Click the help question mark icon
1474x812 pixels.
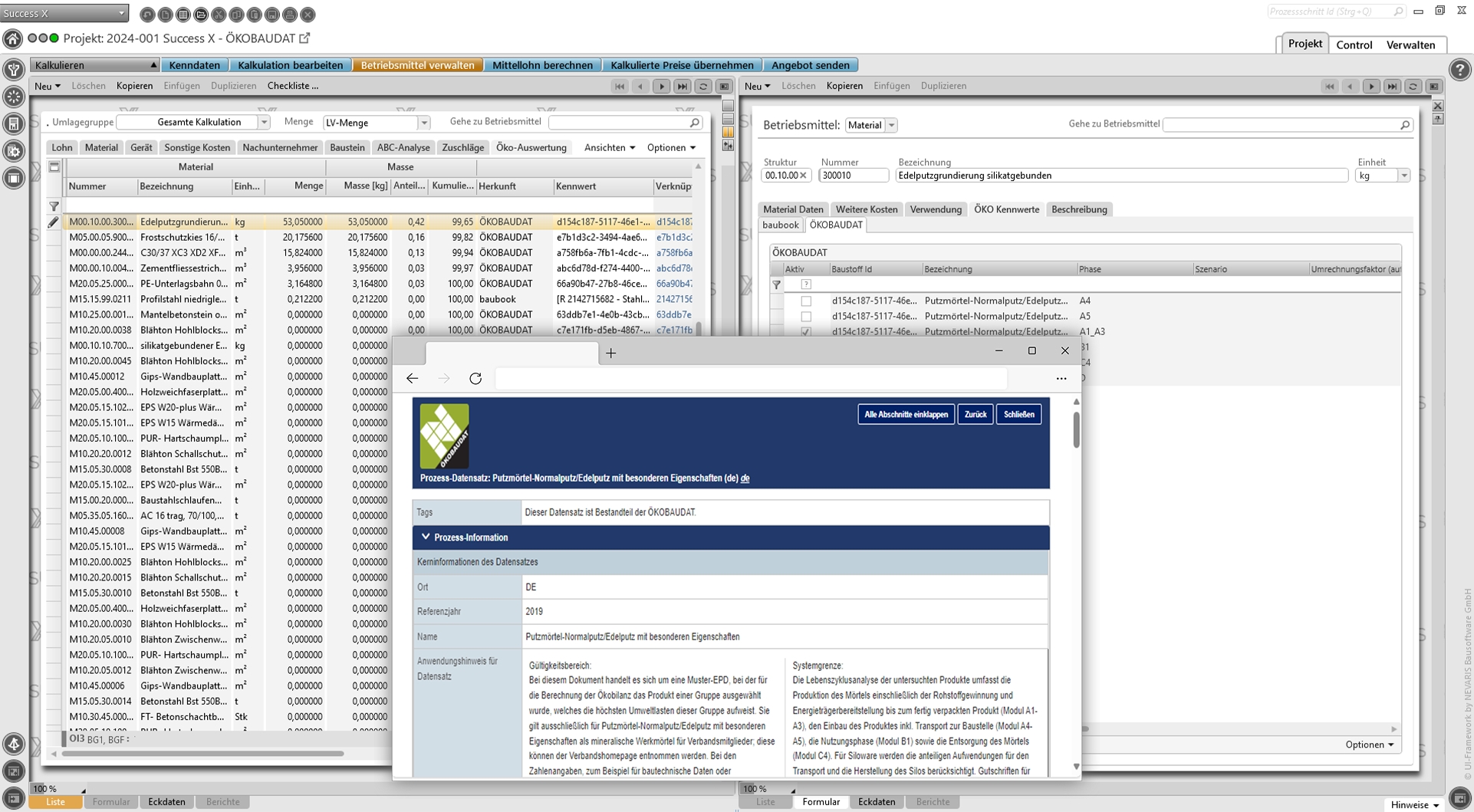[x=1460, y=69]
